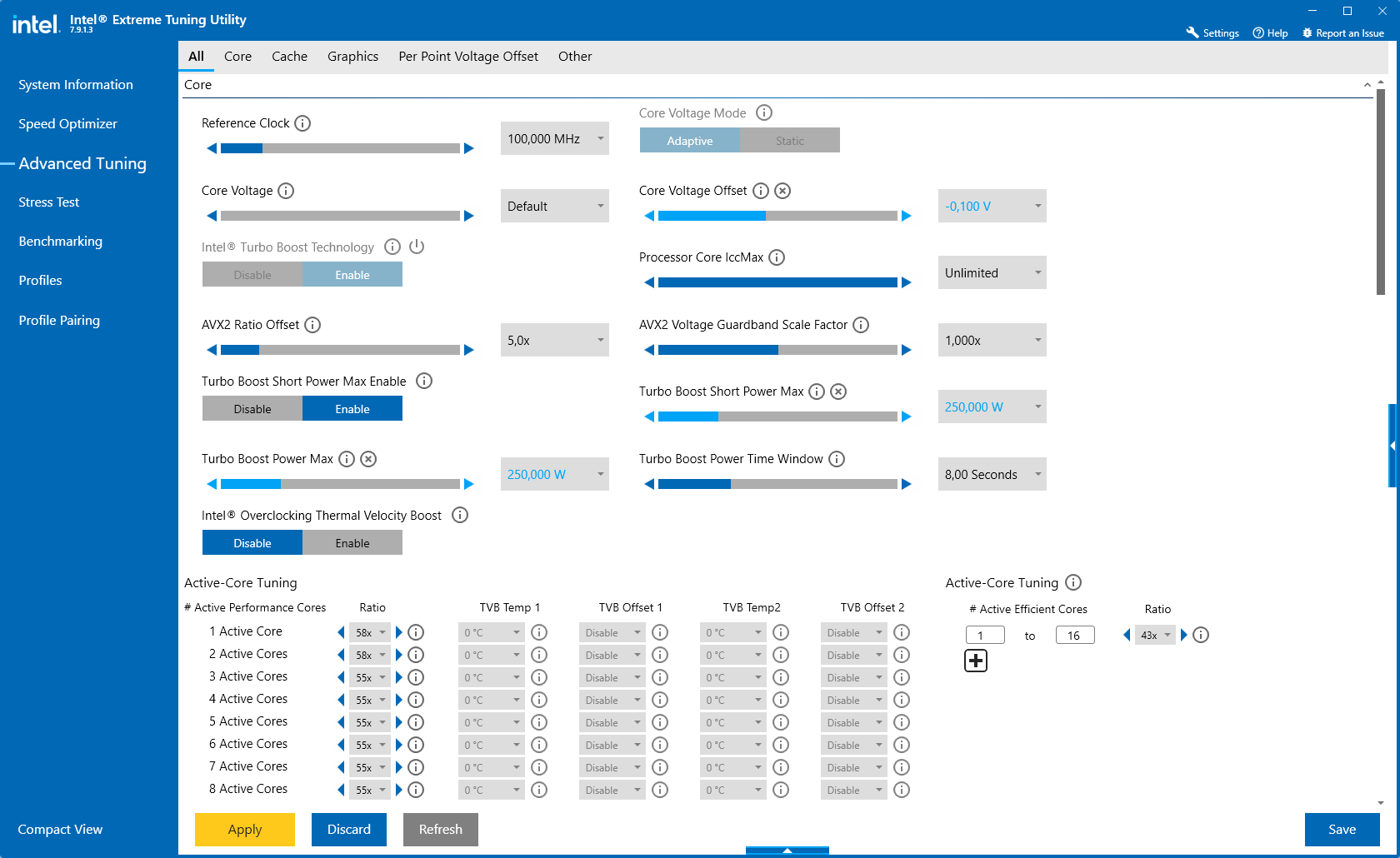Disable Overclocking Thermal Velocity Boost
This screenshot has width=1400, height=858.
click(252, 543)
